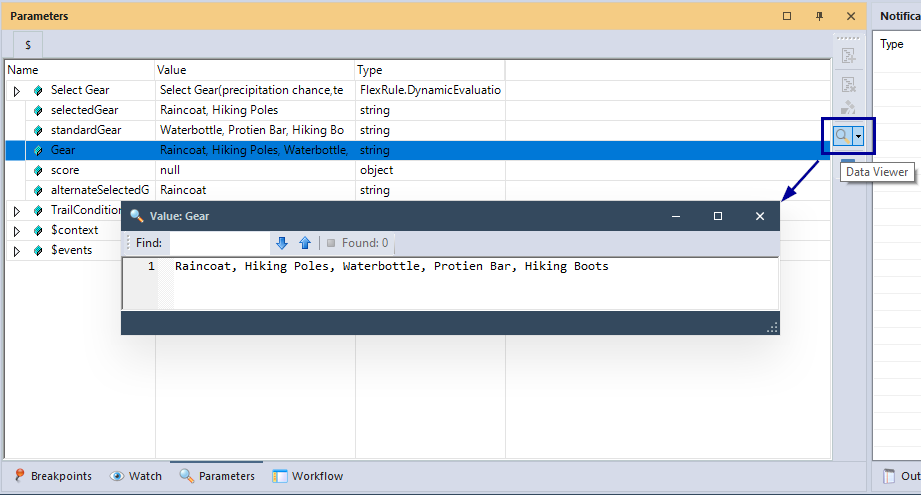Viewport: 921px width, 495px height.
Task: Click the Value: Gear resize grip
Action: tap(772, 328)
